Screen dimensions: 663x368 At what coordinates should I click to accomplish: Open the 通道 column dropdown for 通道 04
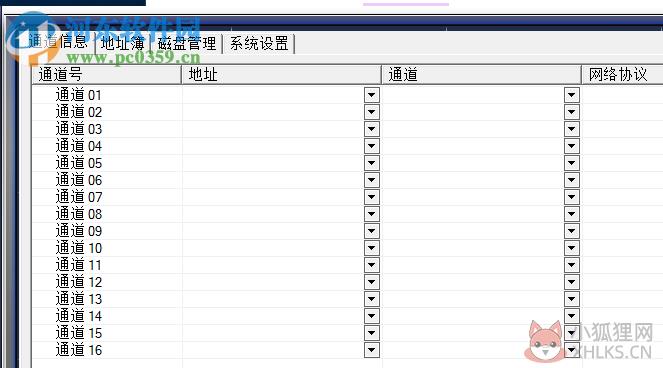pyautogui.click(x=572, y=146)
